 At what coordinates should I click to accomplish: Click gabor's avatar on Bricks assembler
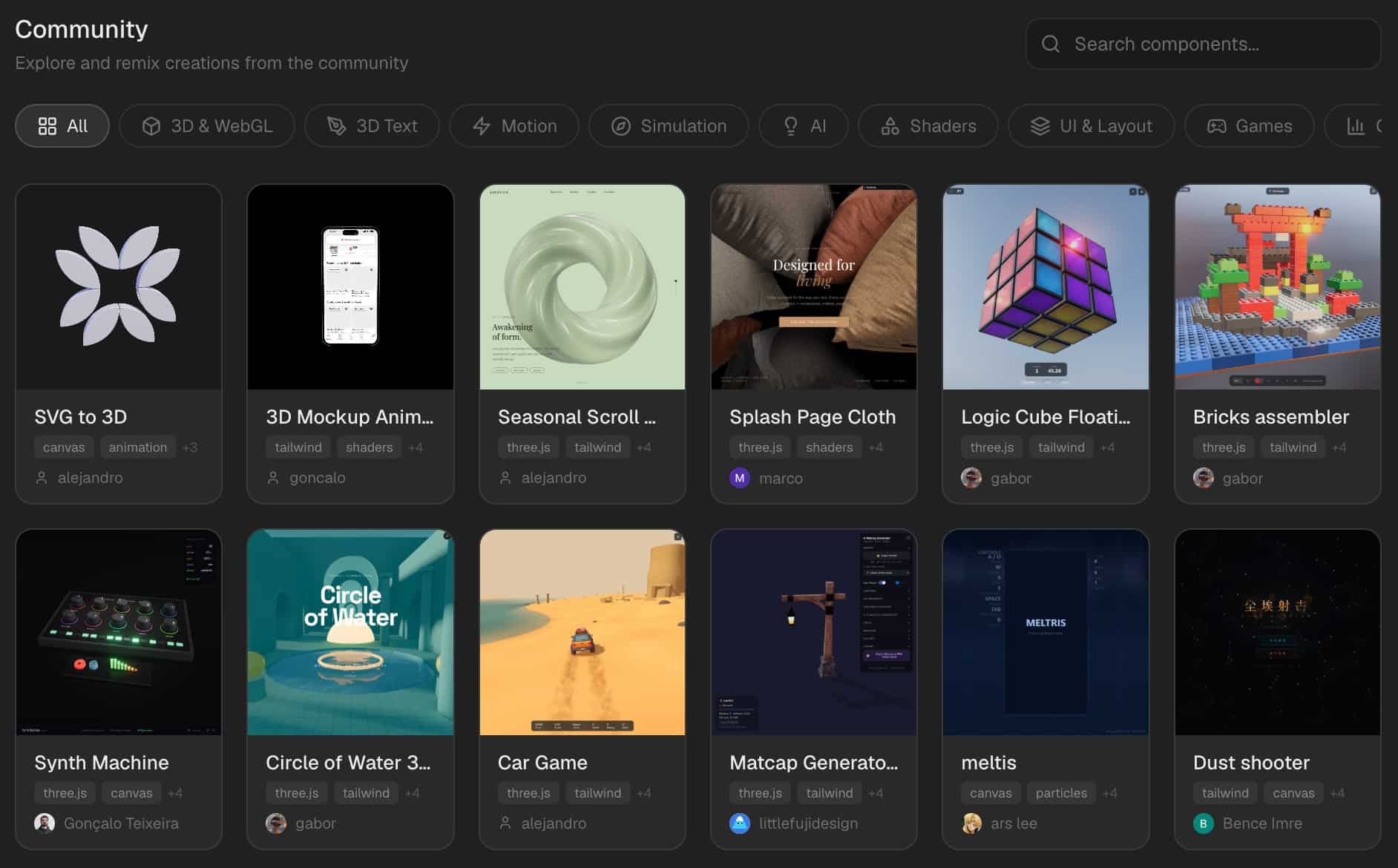[x=1203, y=478]
